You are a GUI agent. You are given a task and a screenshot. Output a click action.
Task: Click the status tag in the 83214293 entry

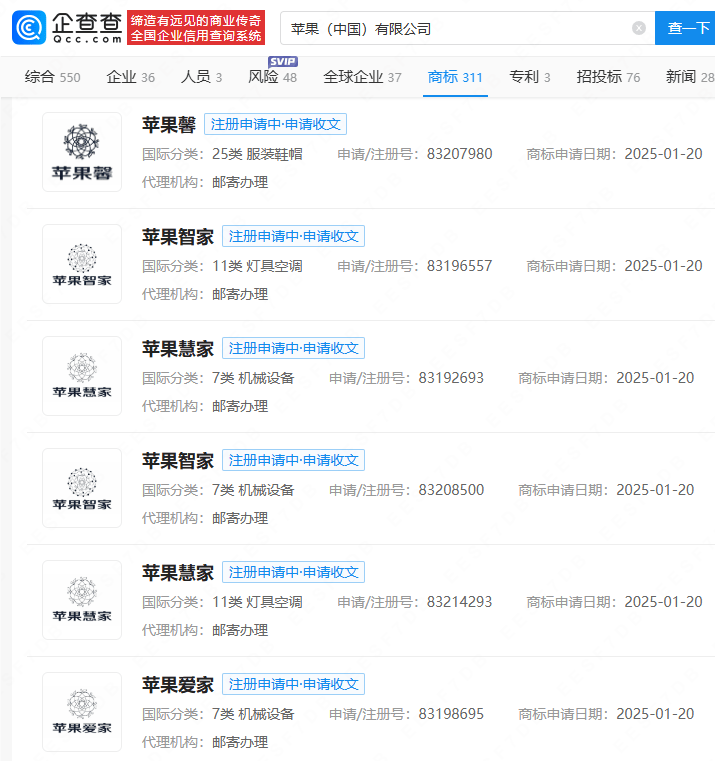tap(293, 573)
